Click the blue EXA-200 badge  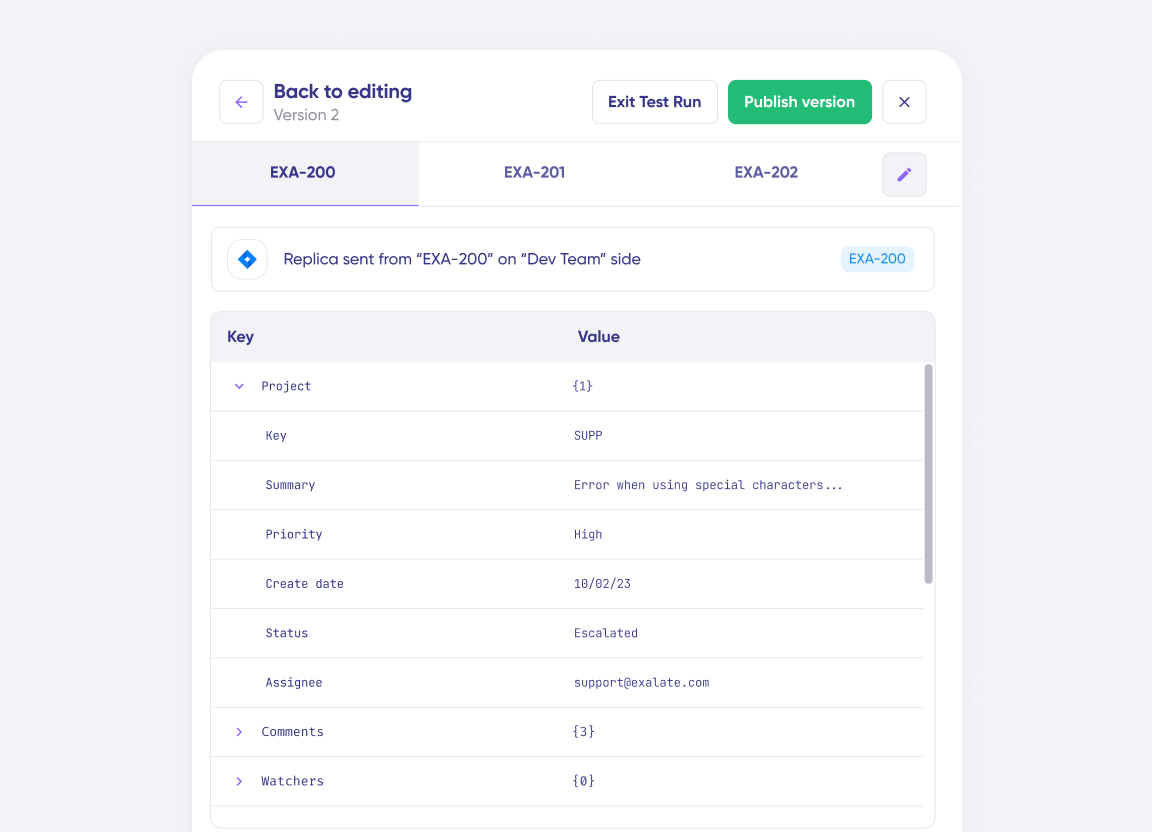tap(877, 259)
